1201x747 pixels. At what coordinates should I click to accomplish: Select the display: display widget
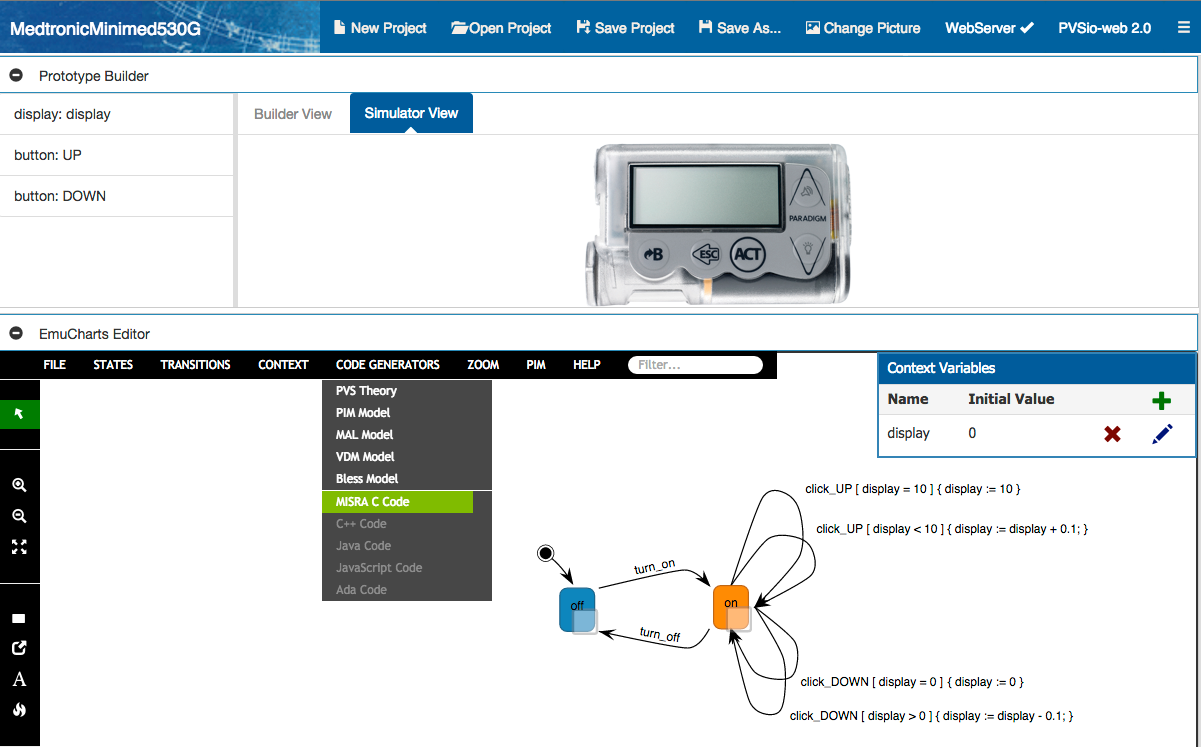point(117,114)
